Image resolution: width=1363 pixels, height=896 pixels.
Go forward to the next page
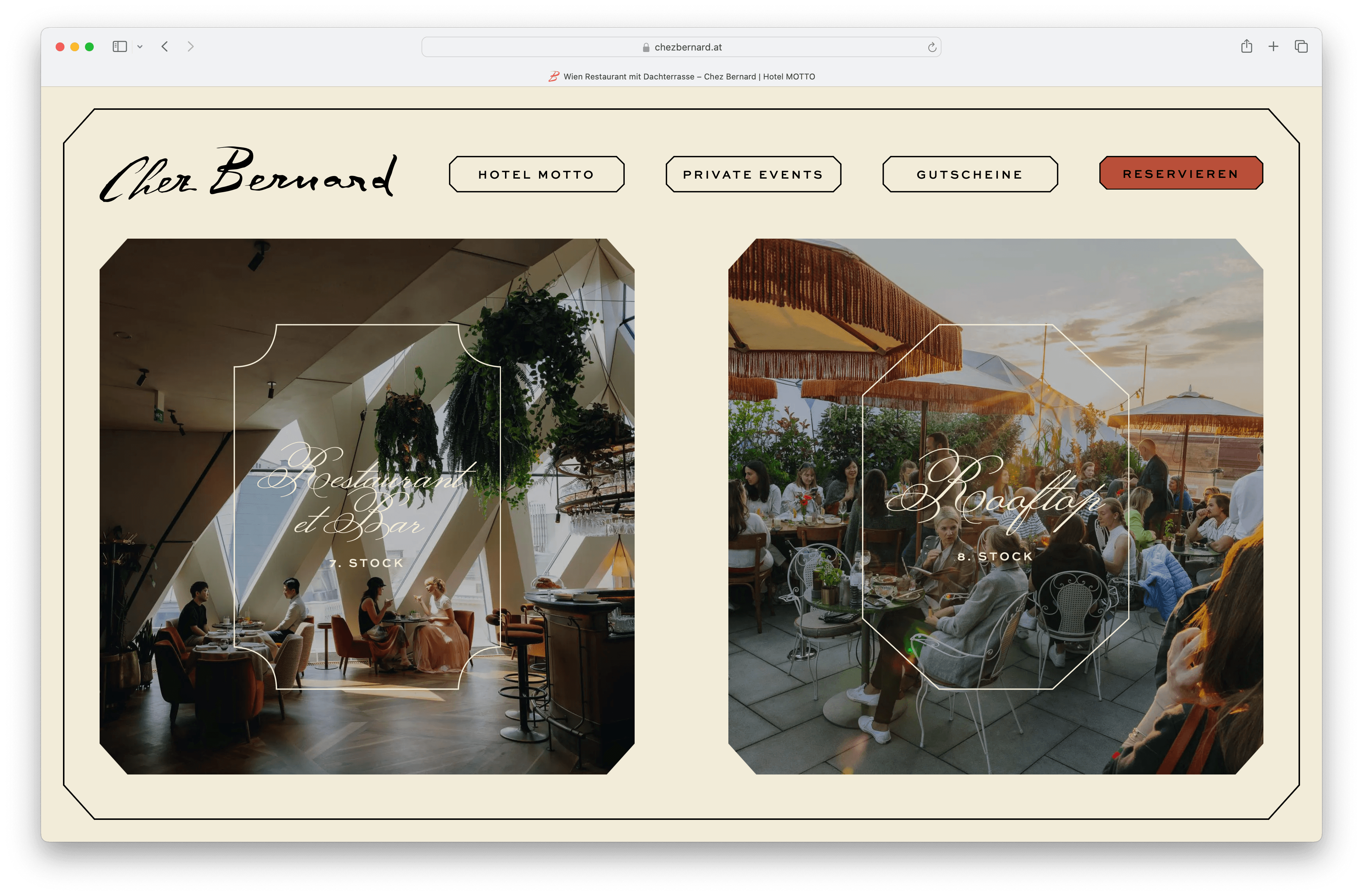click(191, 46)
